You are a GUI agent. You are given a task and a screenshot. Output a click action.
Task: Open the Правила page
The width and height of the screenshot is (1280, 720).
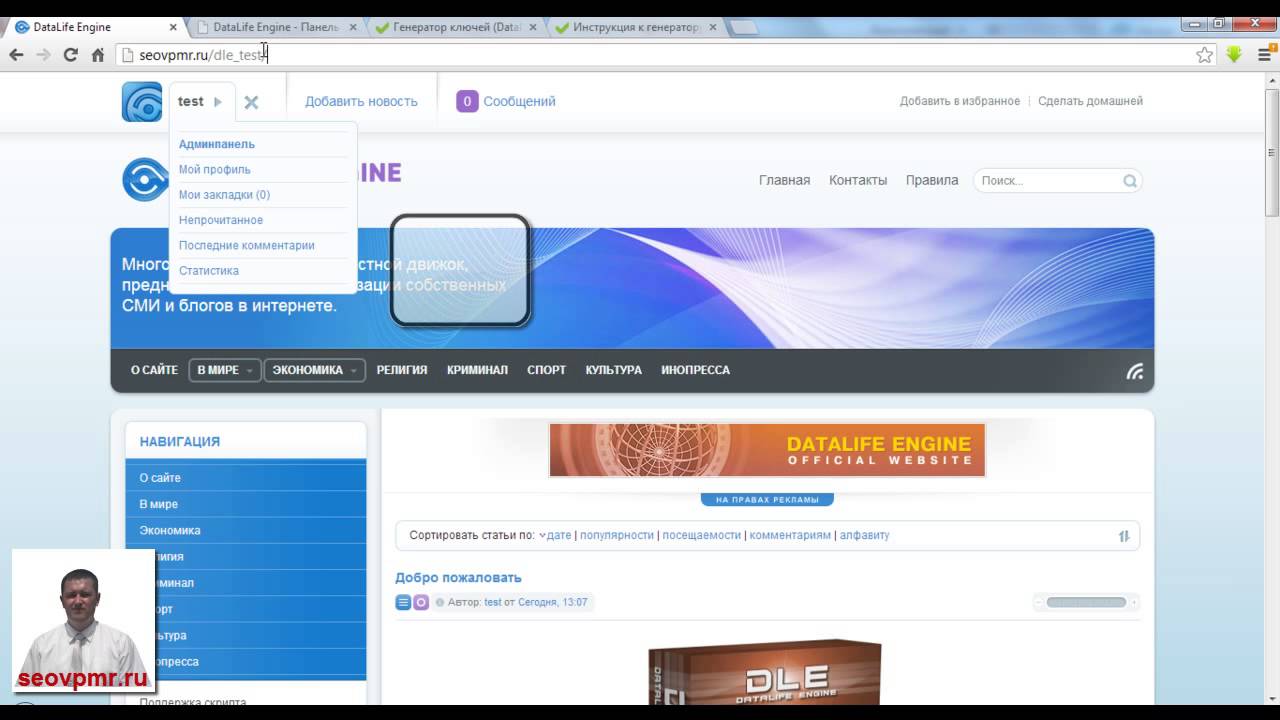click(x=932, y=180)
